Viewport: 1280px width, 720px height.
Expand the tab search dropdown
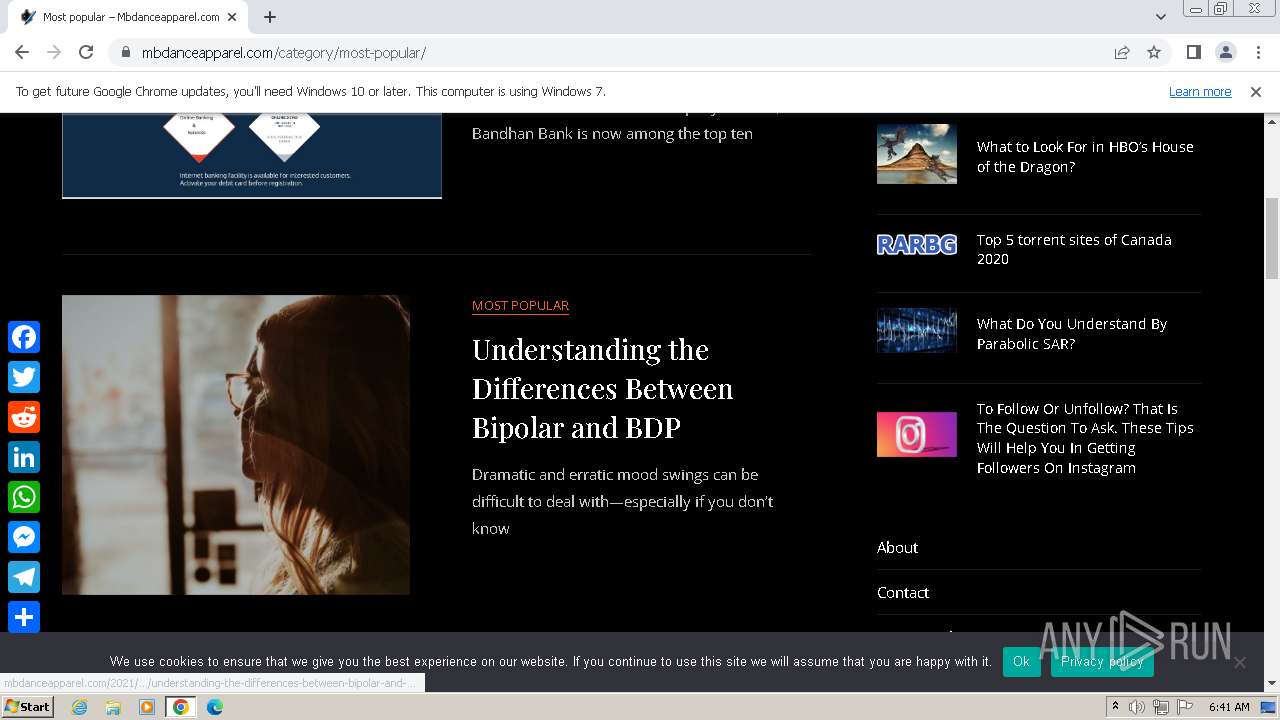point(1160,17)
